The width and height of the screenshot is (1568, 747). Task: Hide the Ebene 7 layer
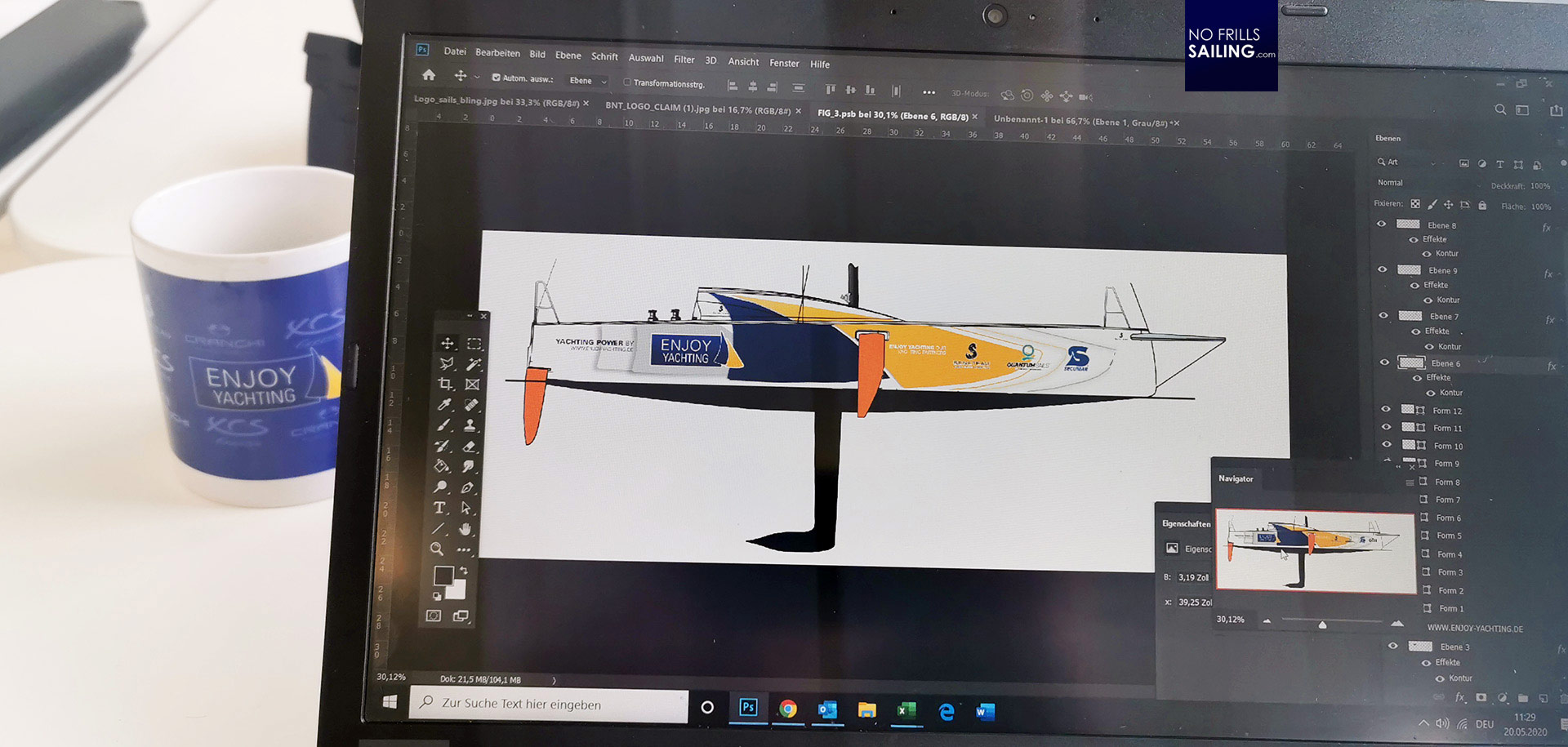(x=1383, y=315)
